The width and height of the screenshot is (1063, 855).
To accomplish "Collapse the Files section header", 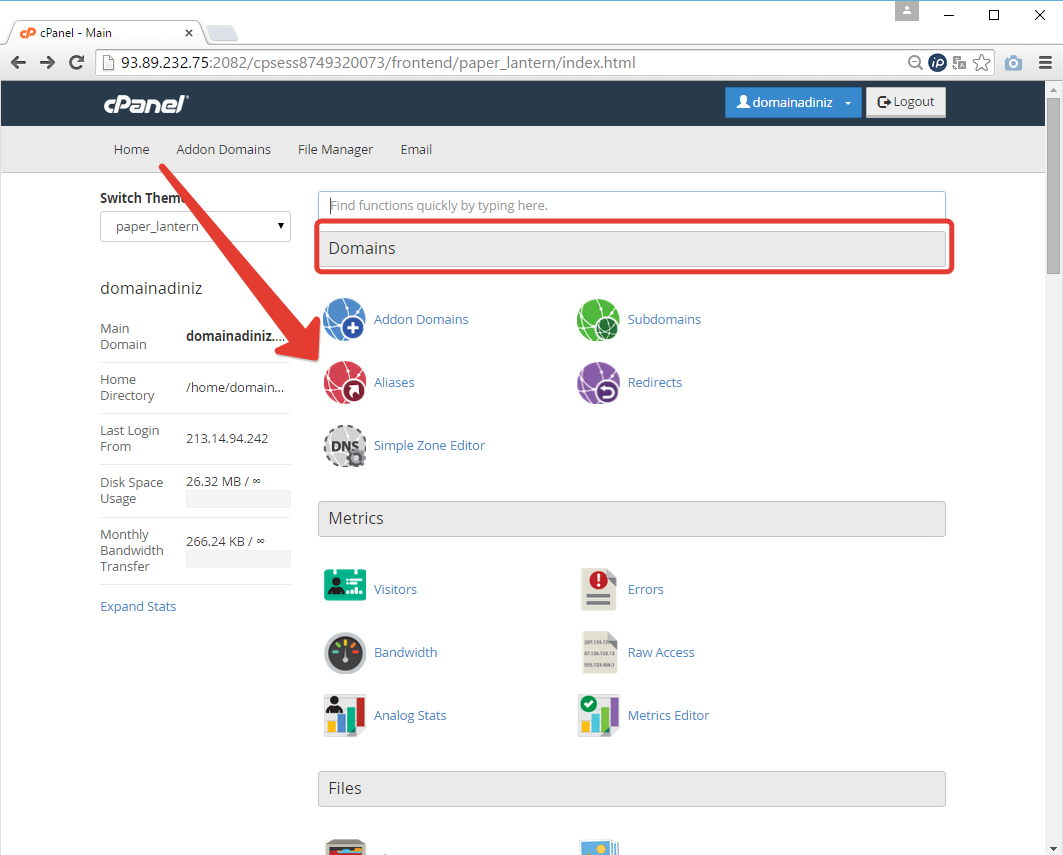I will 631,789.
